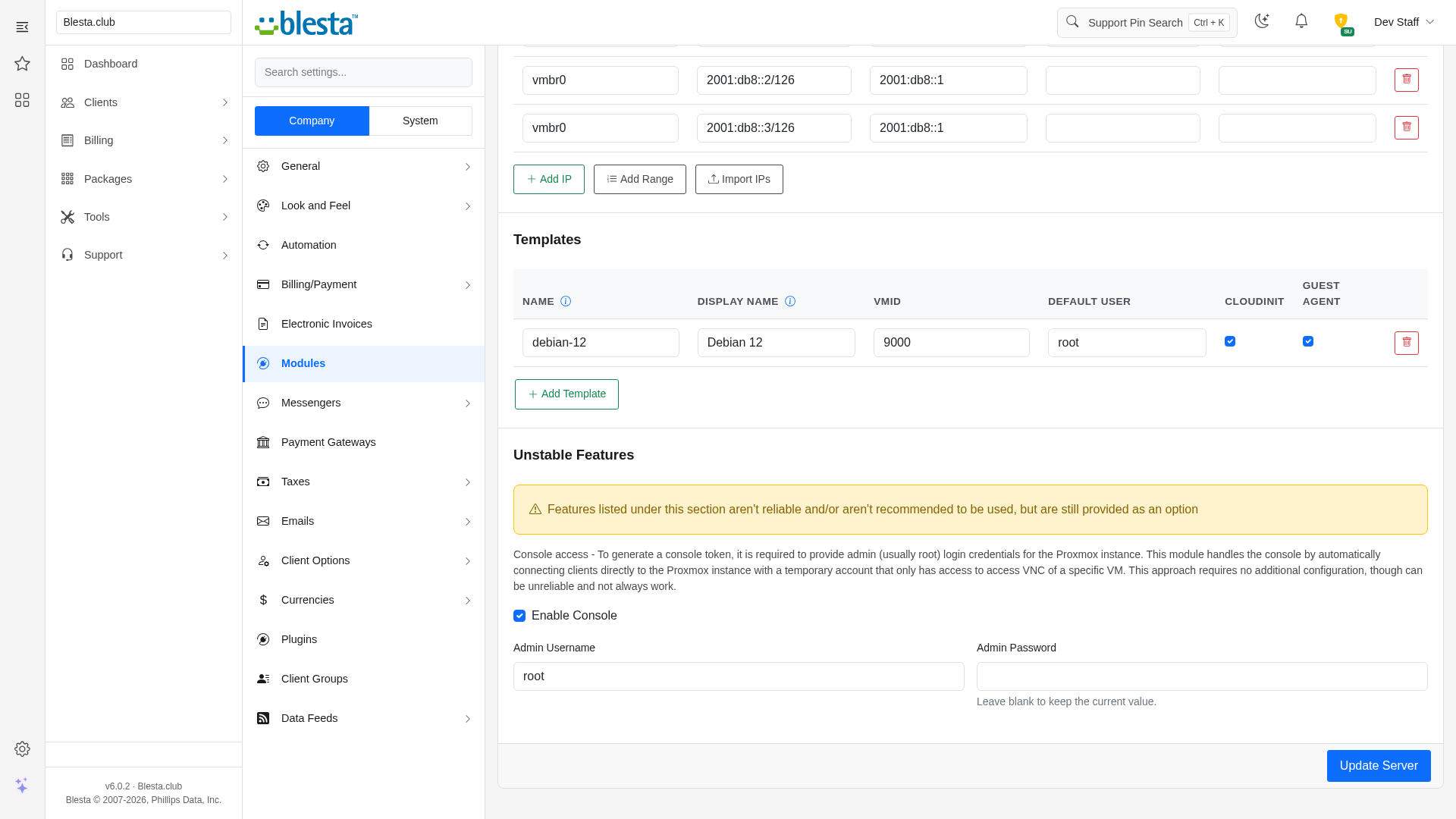Open Electronic Invoices settings
The height and width of the screenshot is (819, 1456).
click(364, 324)
